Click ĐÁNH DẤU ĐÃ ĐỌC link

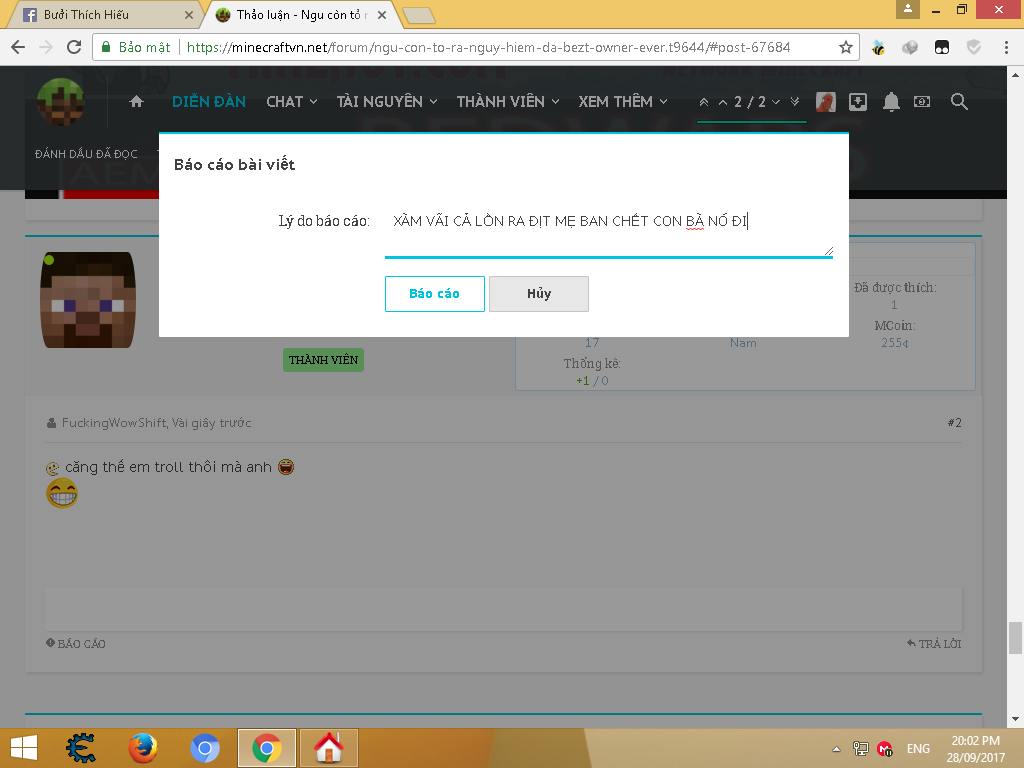point(86,154)
